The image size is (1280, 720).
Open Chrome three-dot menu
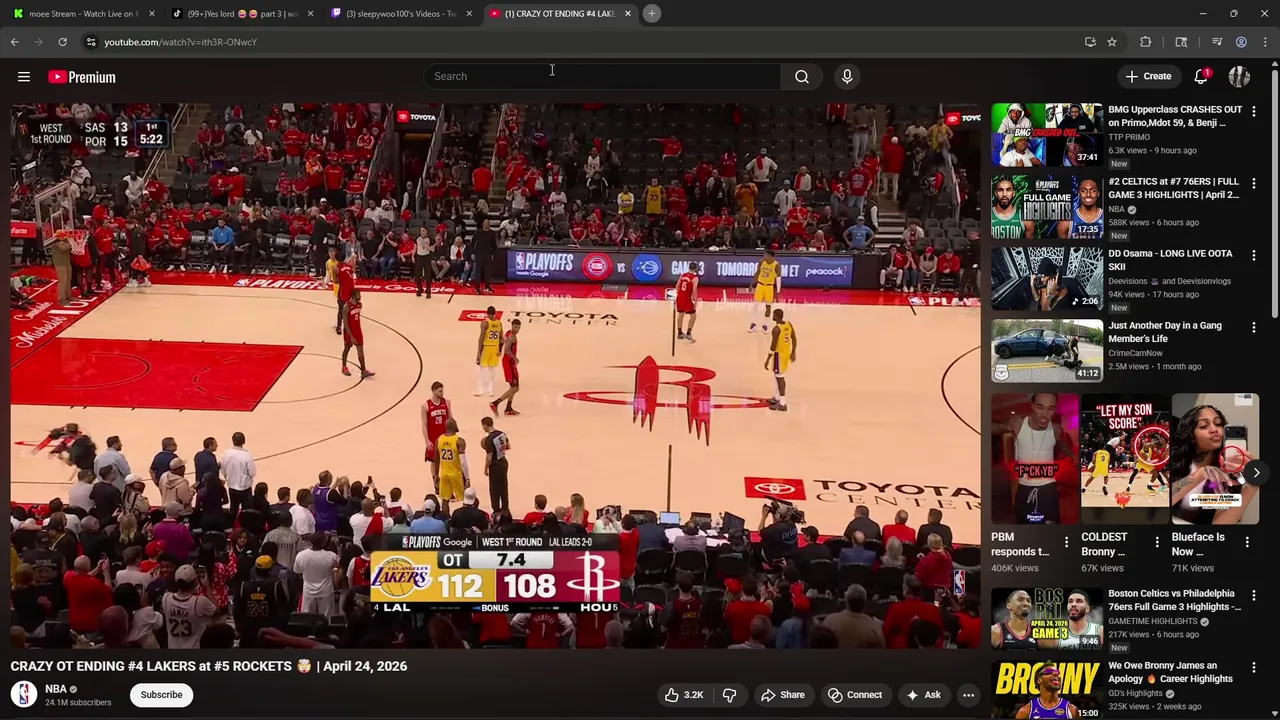1265,42
